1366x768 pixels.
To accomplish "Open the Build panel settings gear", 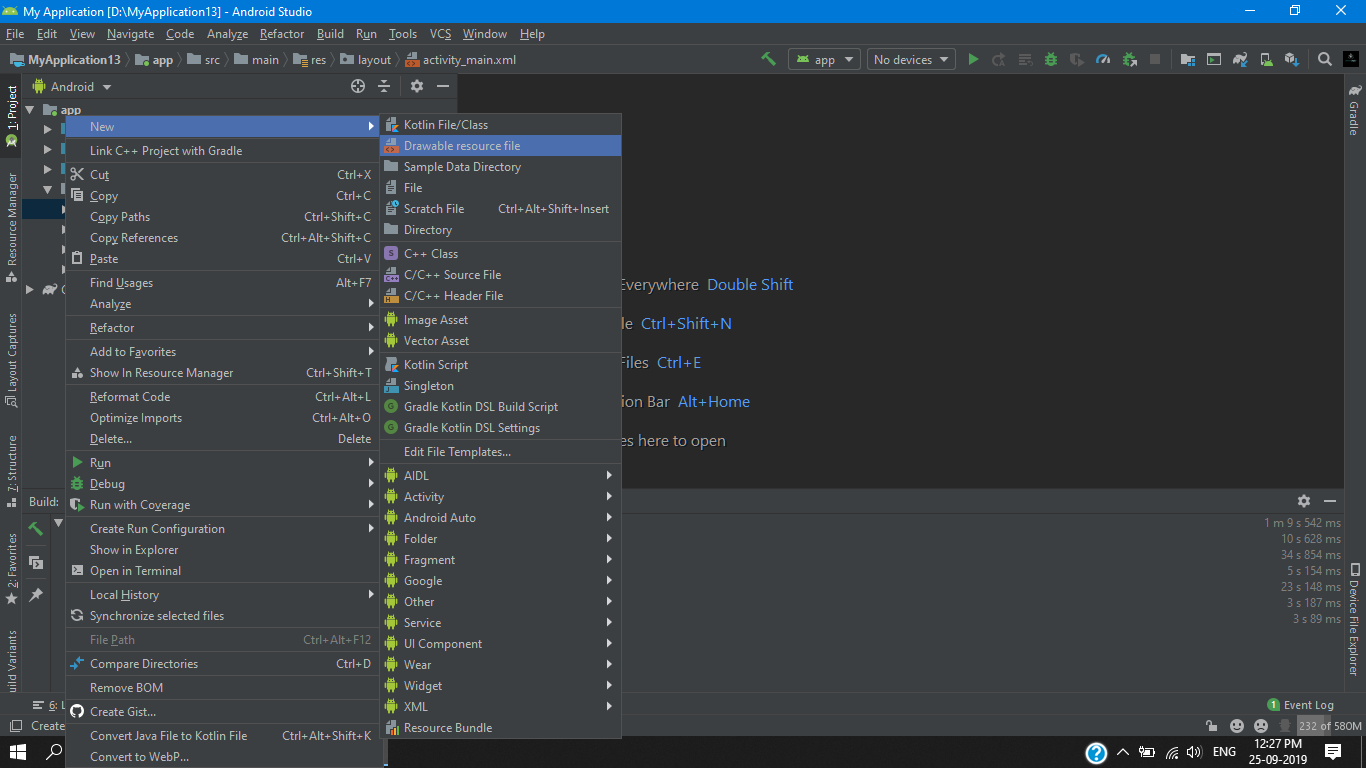I will pyautogui.click(x=1303, y=501).
